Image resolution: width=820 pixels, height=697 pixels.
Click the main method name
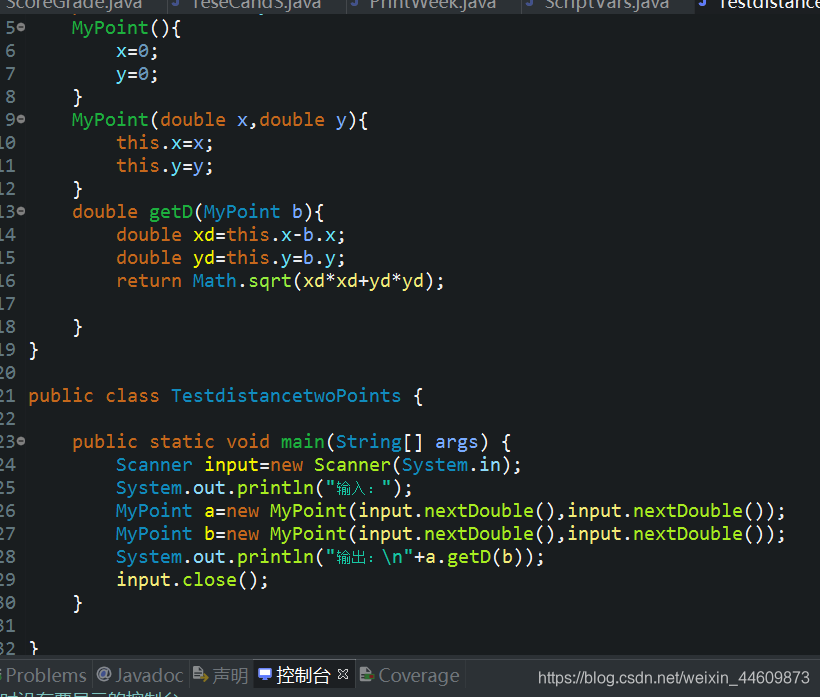coord(302,442)
